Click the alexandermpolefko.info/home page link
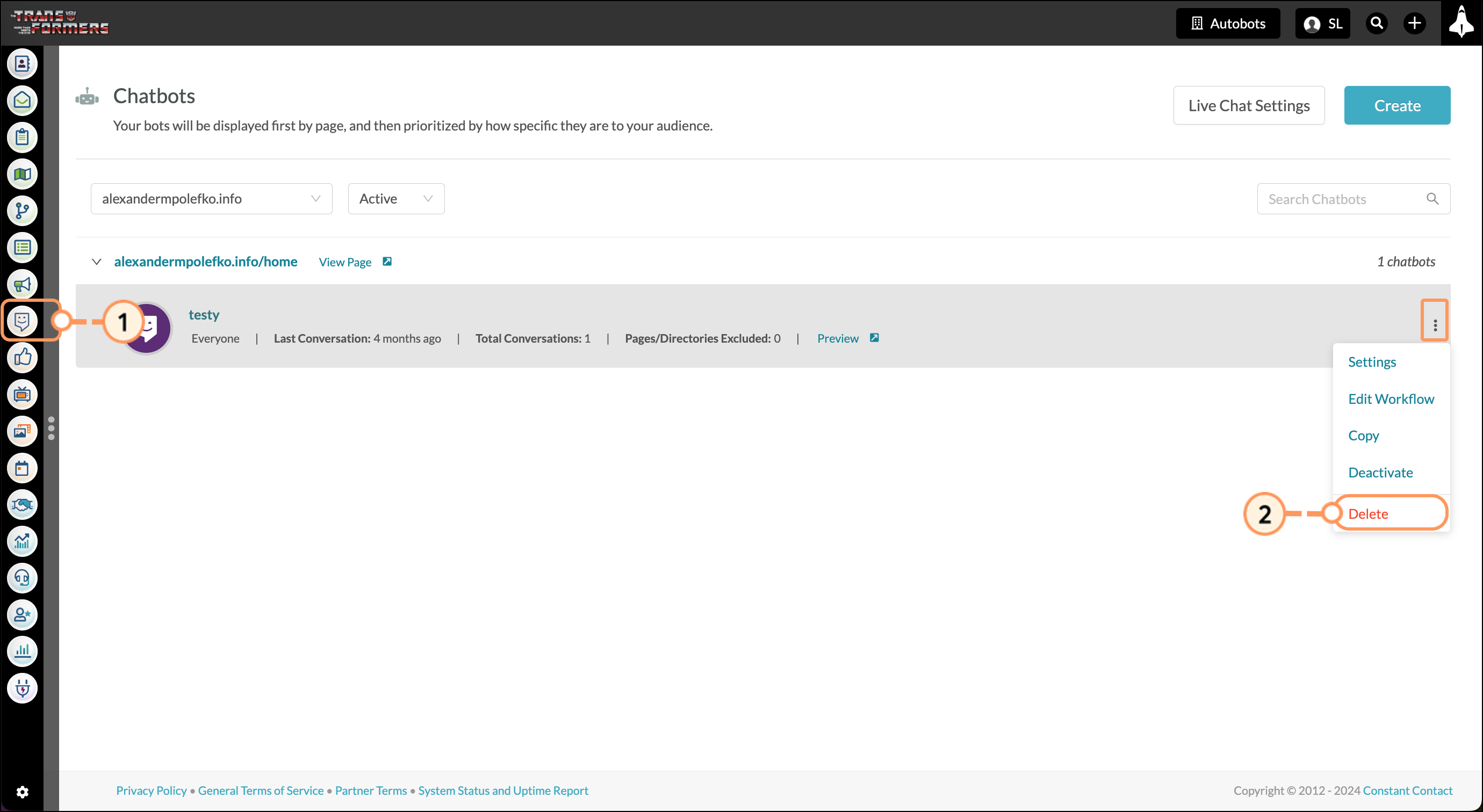 [x=205, y=262]
